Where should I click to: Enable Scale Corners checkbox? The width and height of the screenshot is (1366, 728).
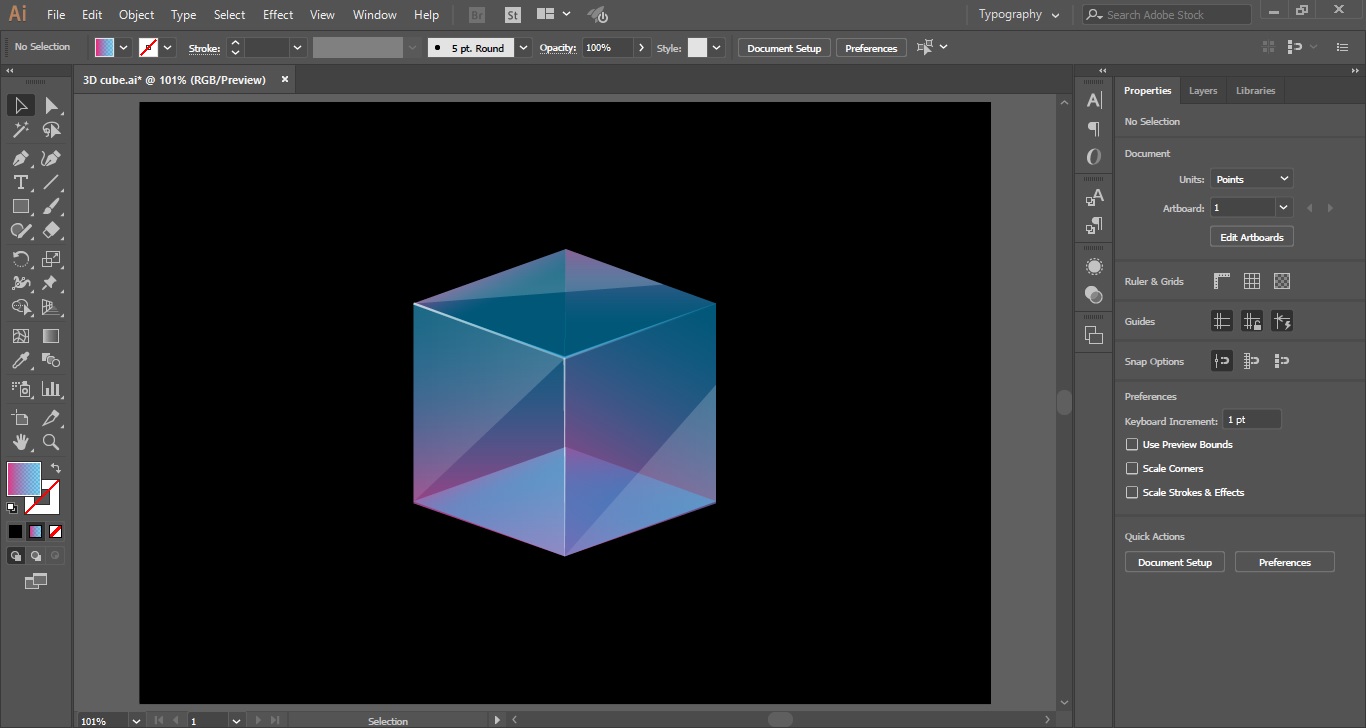coord(1132,469)
